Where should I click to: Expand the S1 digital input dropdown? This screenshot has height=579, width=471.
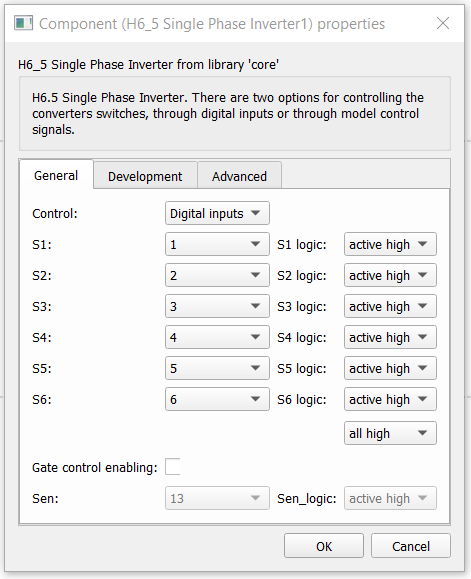[x=217, y=244]
